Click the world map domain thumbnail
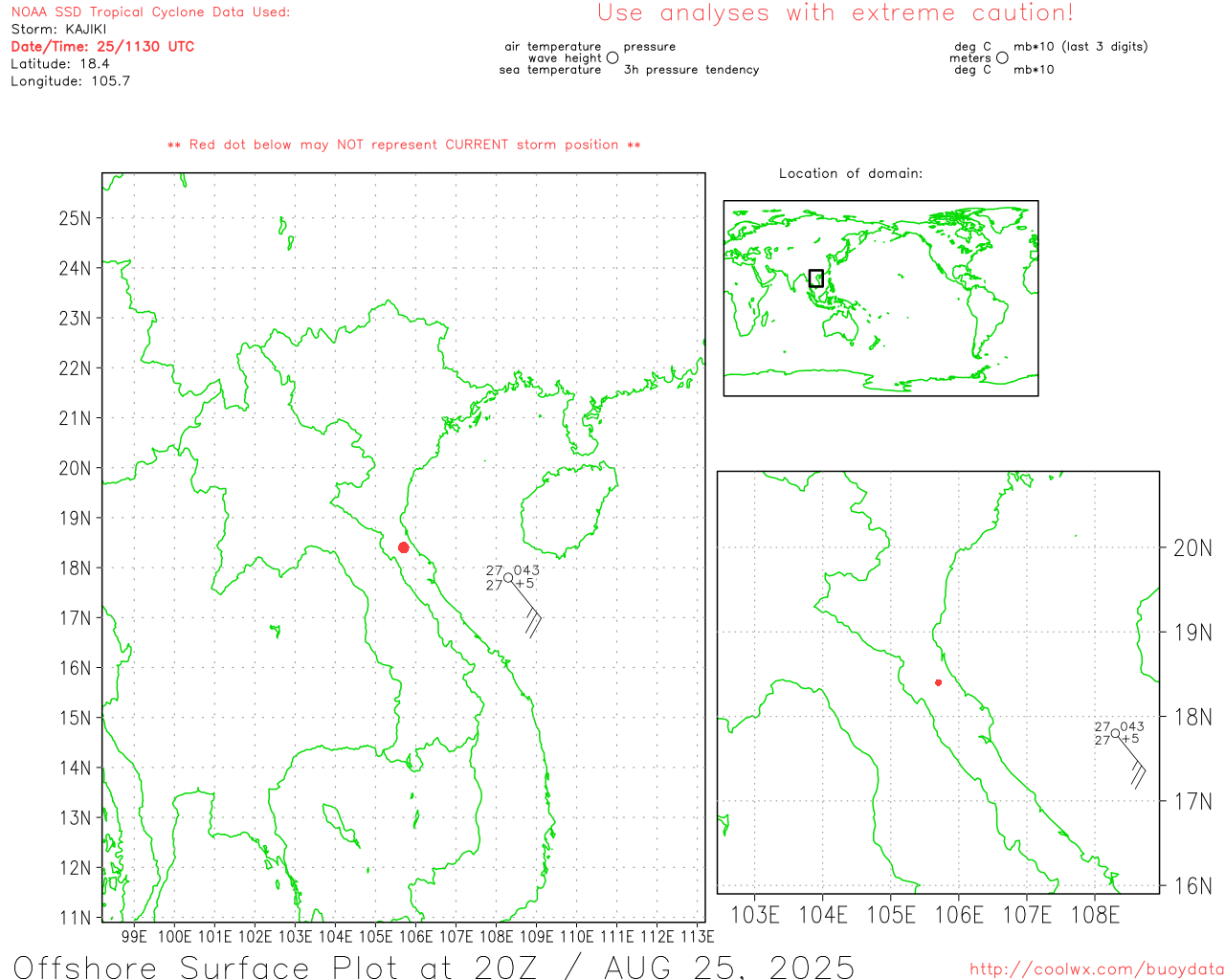Screen dimensions: 1225x980 tap(880, 299)
